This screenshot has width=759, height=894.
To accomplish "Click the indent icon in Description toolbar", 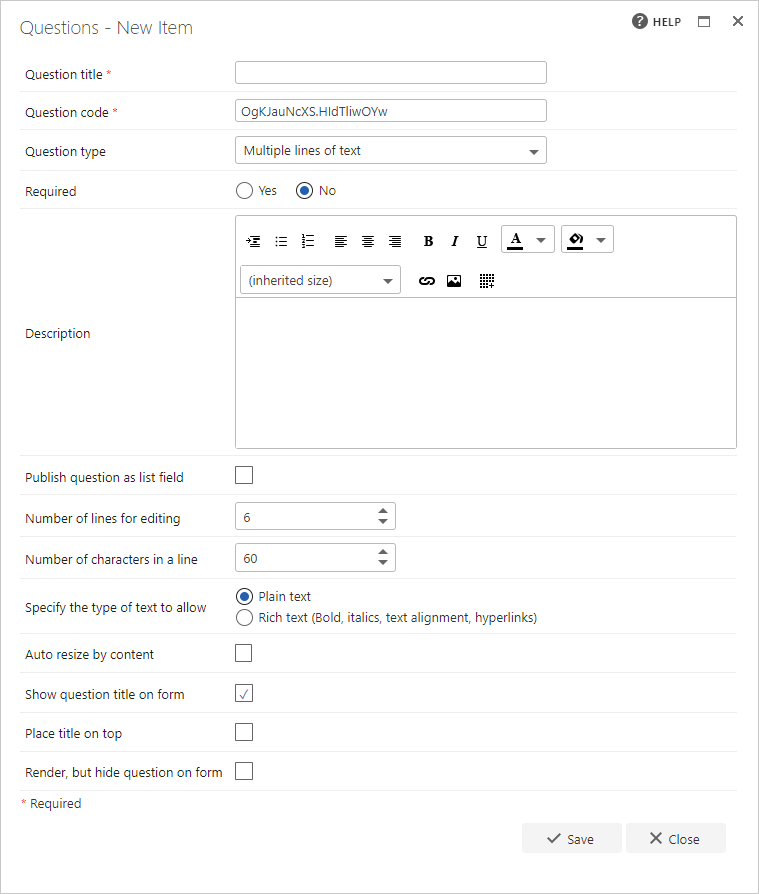I will pos(253,241).
